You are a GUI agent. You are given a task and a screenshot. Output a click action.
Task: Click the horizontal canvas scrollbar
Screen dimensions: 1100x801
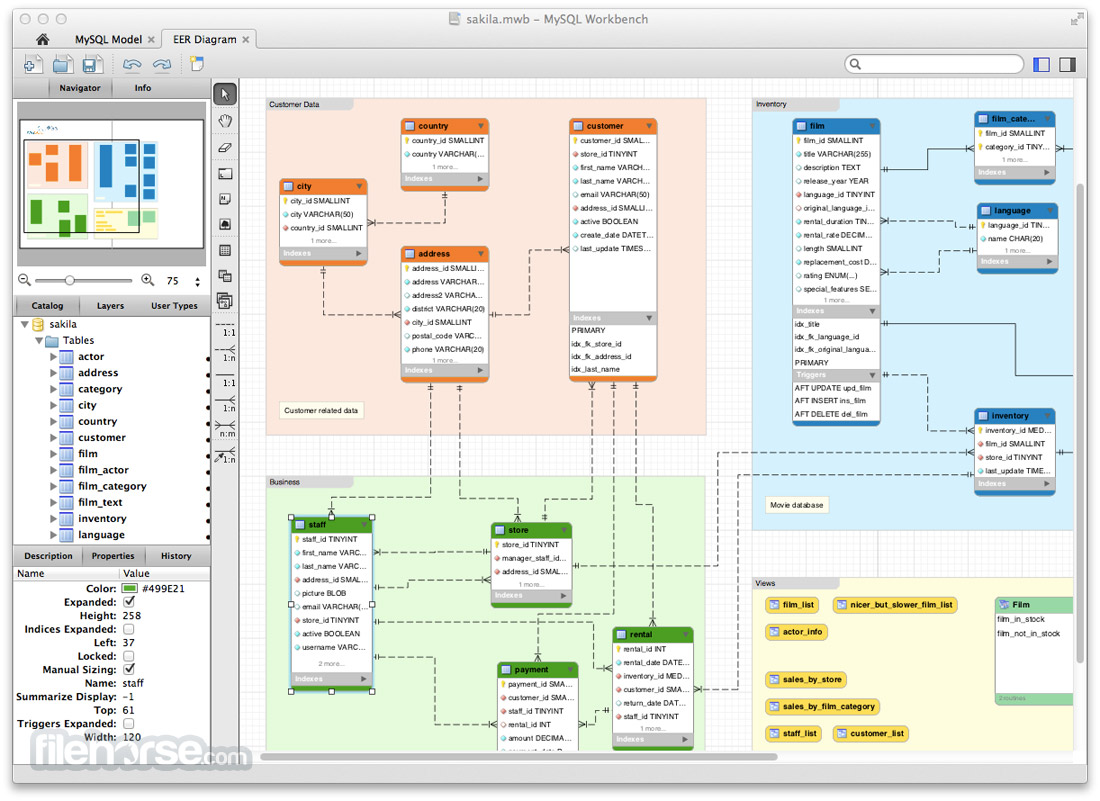click(x=518, y=757)
